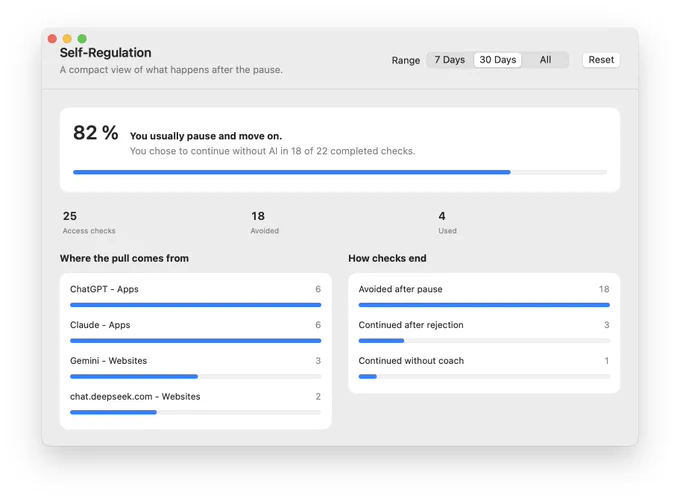Close the window with the red button
Viewport: 680px width, 501px height.
click(52, 39)
